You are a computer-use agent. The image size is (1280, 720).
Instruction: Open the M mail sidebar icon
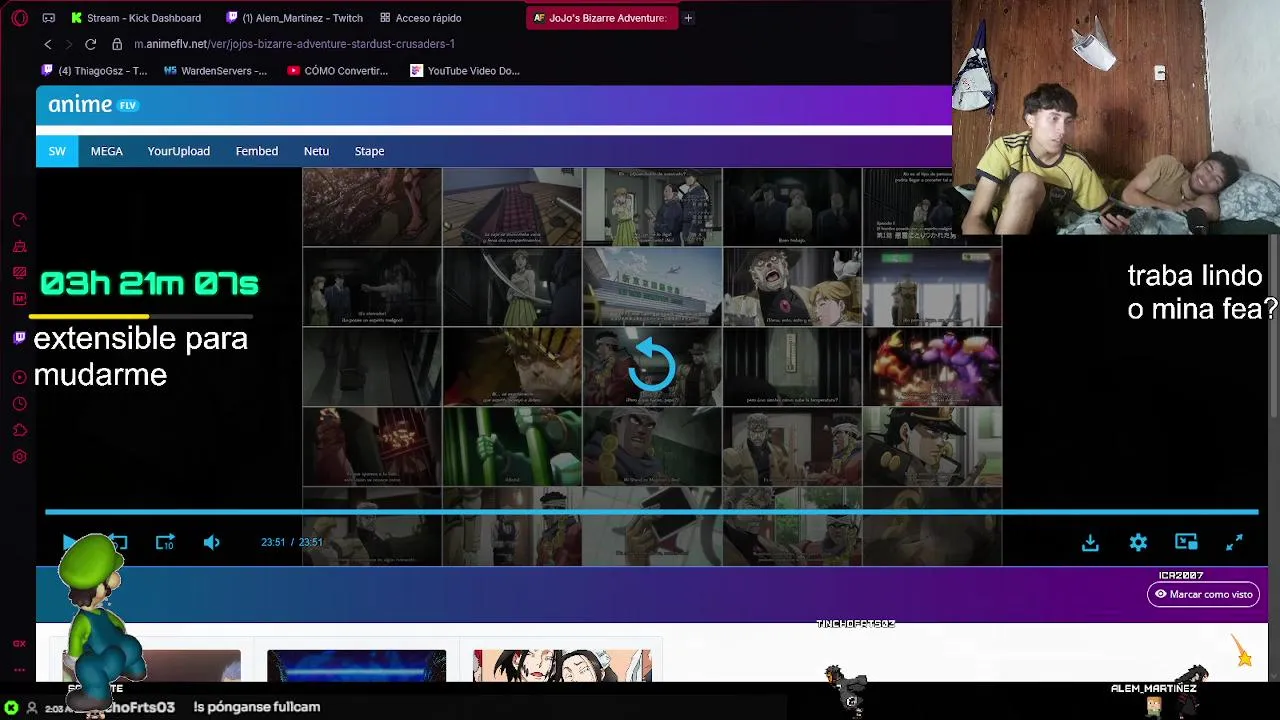tap(19, 298)
